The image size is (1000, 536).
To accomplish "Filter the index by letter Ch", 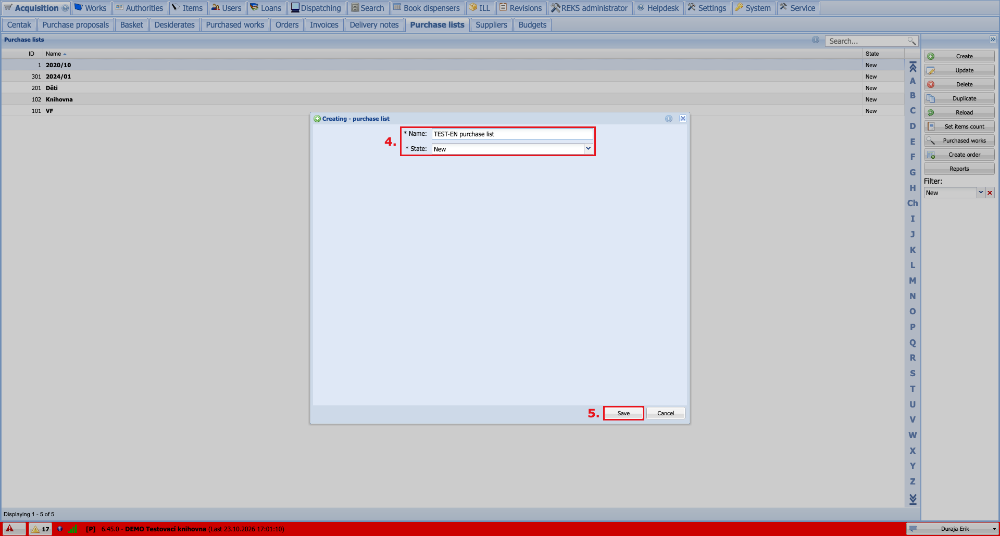I will 913,203.
